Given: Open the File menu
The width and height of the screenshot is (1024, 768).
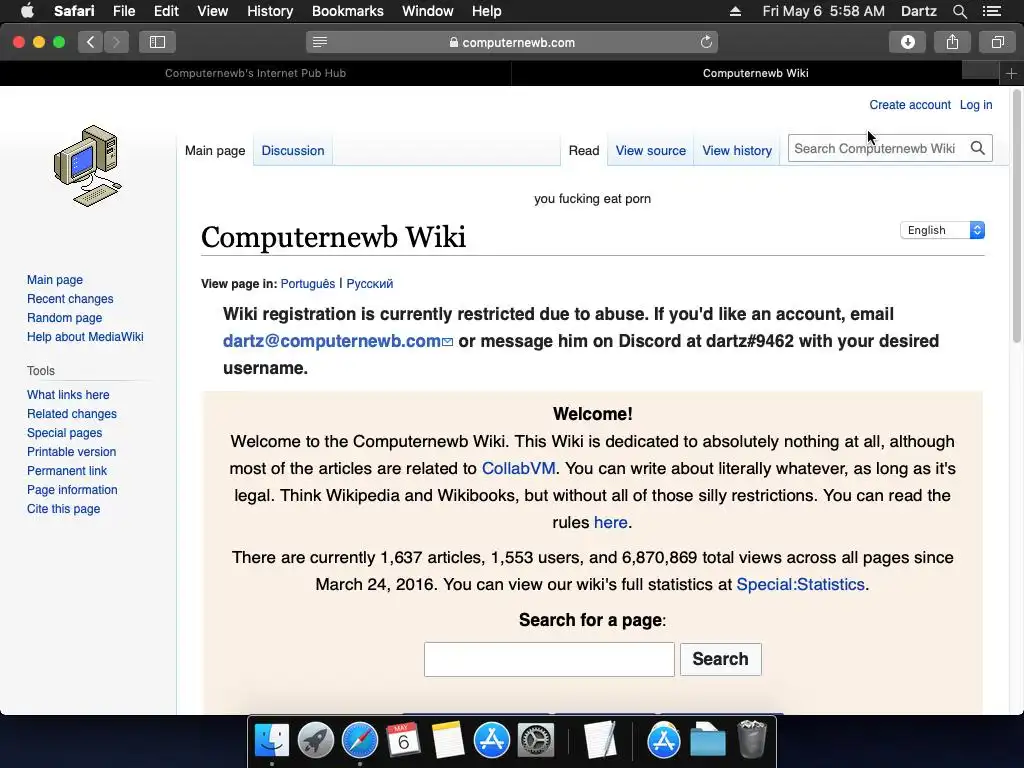Looking at the screenshot, I should point(123,11).
